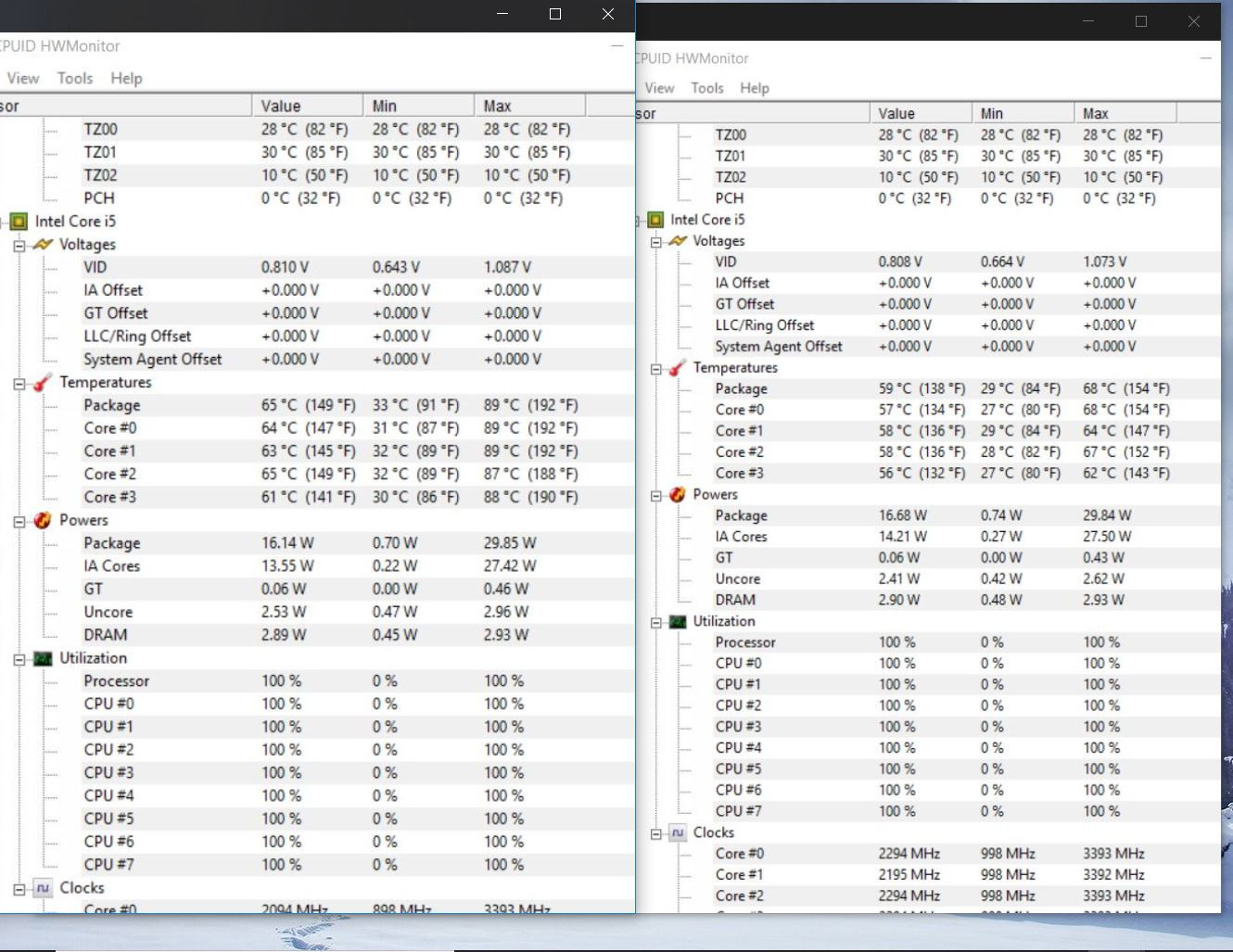Collapse Voltages node in left window

[x=19, y=246]
